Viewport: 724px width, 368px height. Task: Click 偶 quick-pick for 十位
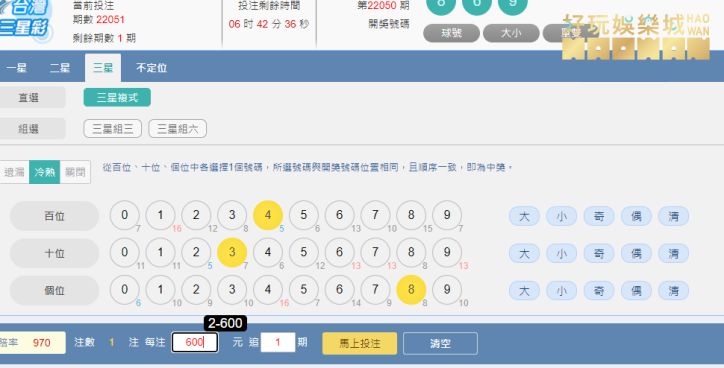636,253
